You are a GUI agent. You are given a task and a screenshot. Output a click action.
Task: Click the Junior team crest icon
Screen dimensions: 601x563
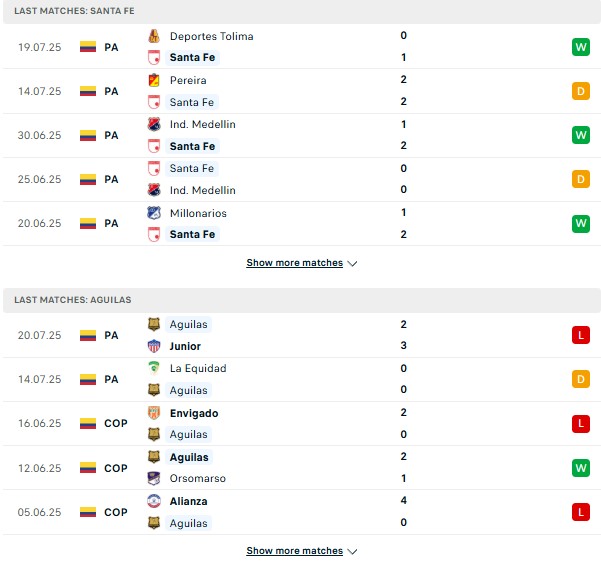154,346
